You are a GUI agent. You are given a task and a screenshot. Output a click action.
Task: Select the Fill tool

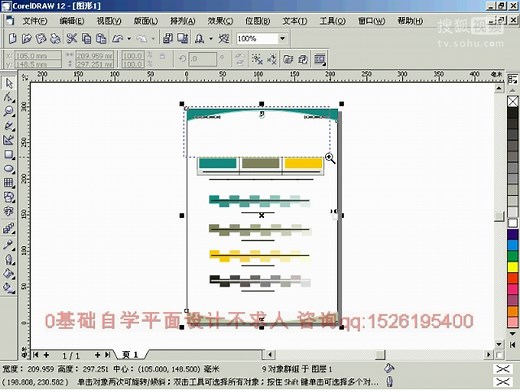pyautogui.click(x=9, y=274)
